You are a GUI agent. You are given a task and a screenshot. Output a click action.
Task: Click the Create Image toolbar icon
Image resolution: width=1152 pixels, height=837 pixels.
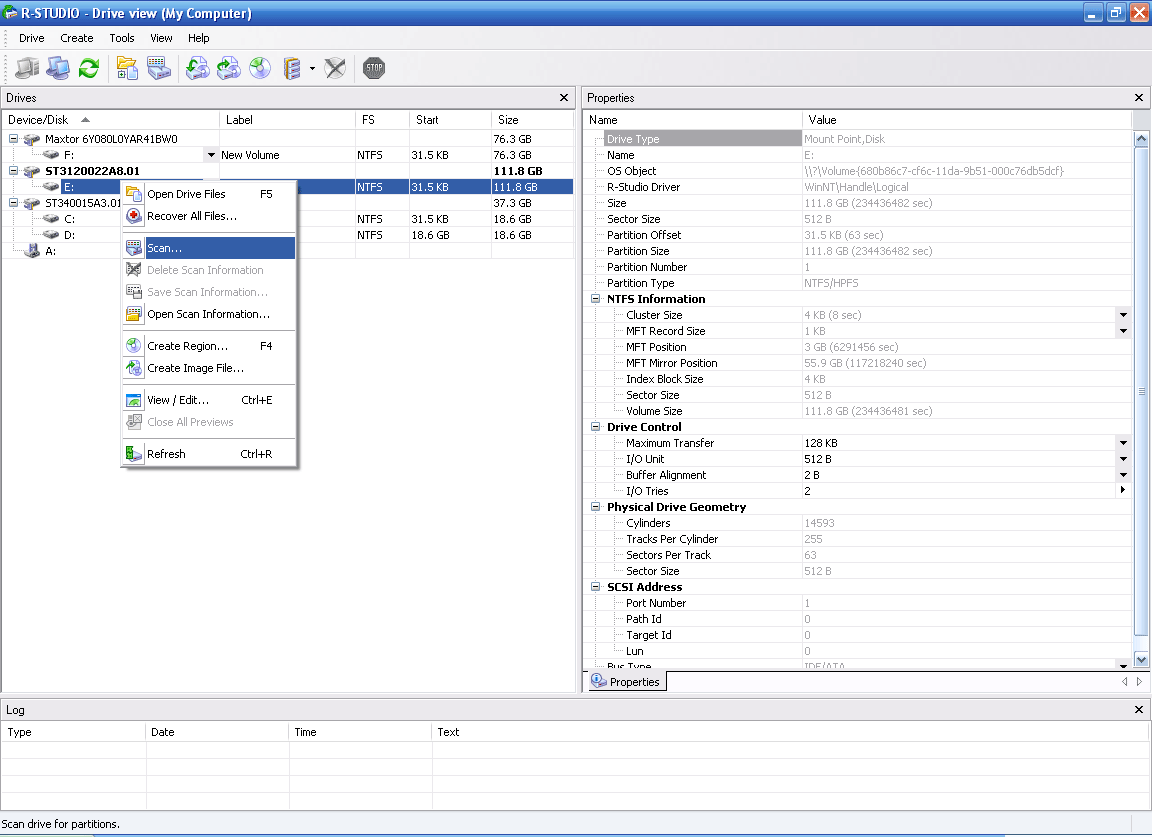coord(228,68)
